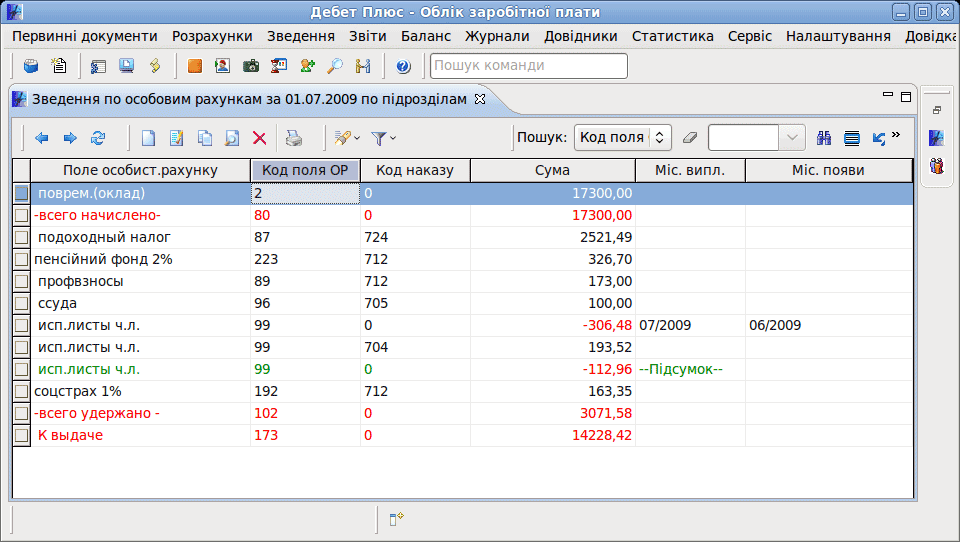Expand the search value combo box arrow
The image size is (960, 542).
click(792, 137)
